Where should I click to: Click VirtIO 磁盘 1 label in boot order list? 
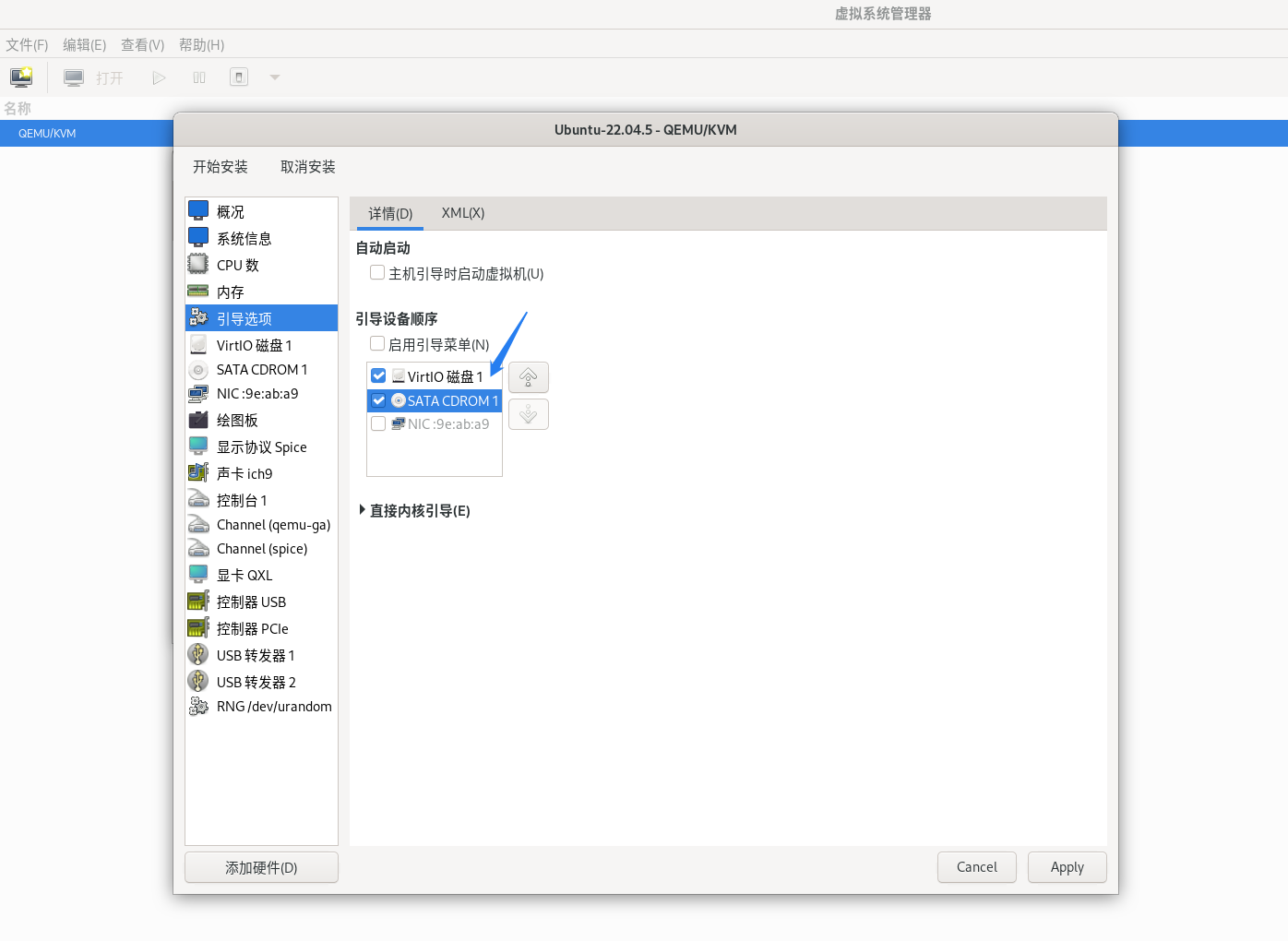click(x=446, y=376)
